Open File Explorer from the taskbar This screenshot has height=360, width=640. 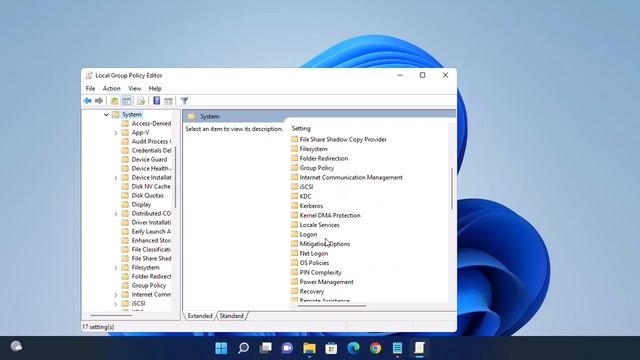[309, 348]
